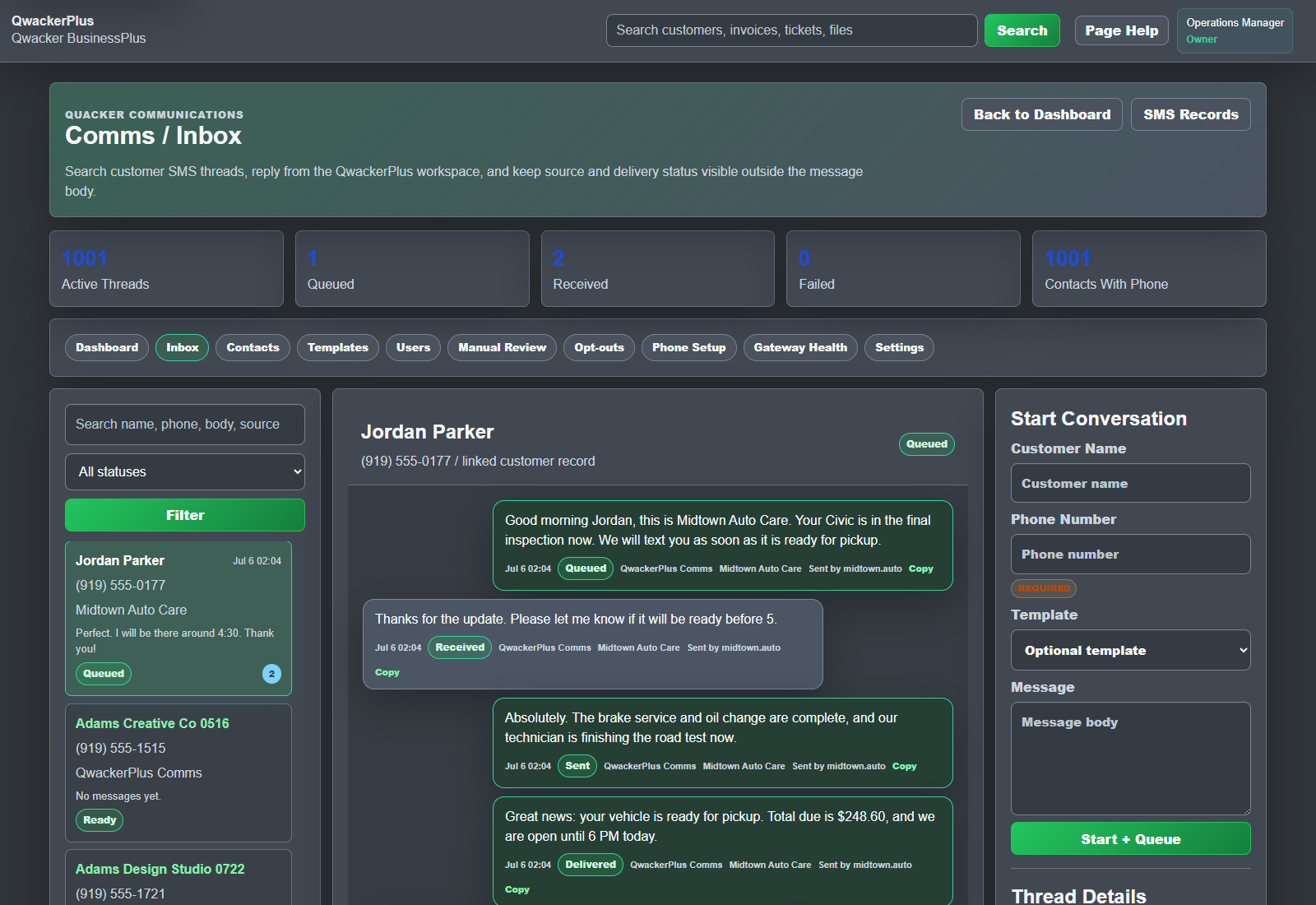Click the Contacts With Phone stat card
1316x905 pixels.
coord(1149,269)
